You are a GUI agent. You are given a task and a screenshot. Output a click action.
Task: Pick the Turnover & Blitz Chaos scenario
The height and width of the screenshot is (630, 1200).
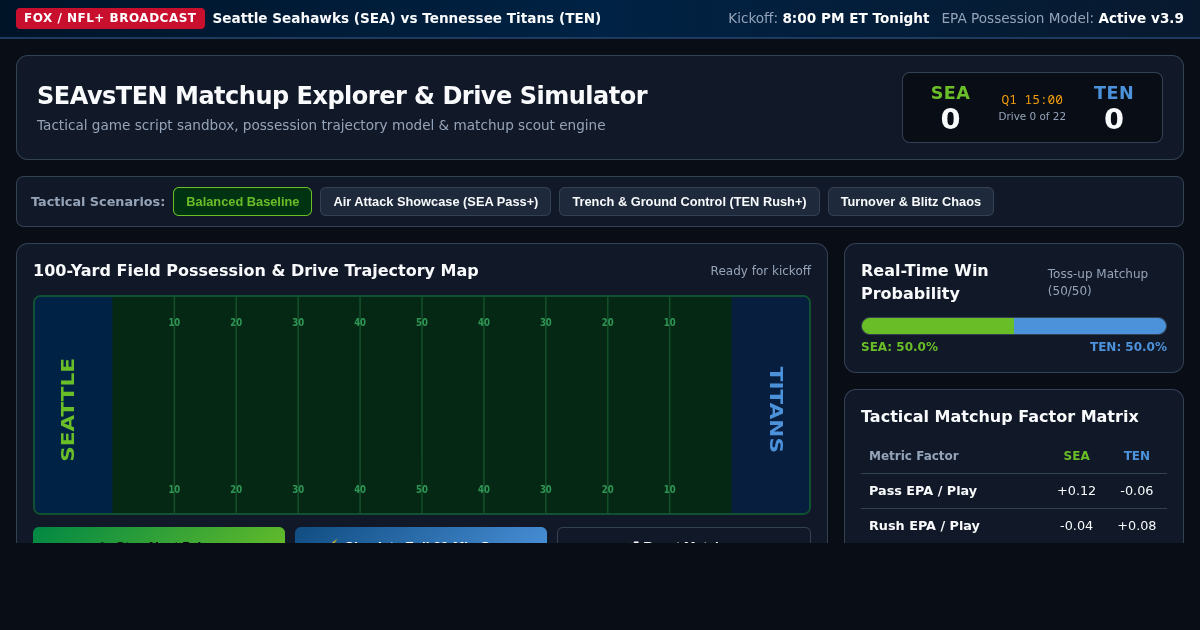(x=910, y=201)
